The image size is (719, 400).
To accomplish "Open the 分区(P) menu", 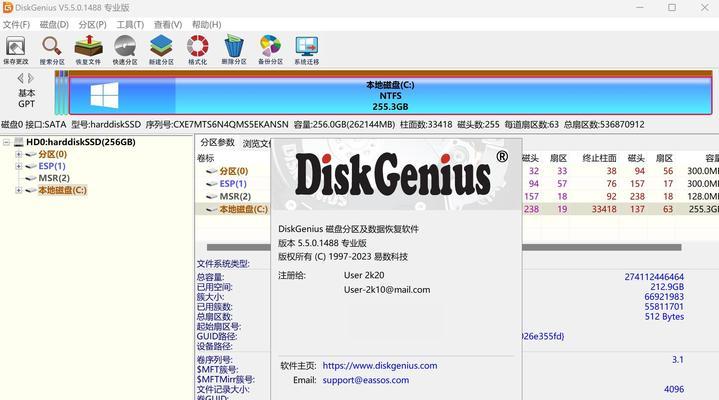I will click(92, 25).
